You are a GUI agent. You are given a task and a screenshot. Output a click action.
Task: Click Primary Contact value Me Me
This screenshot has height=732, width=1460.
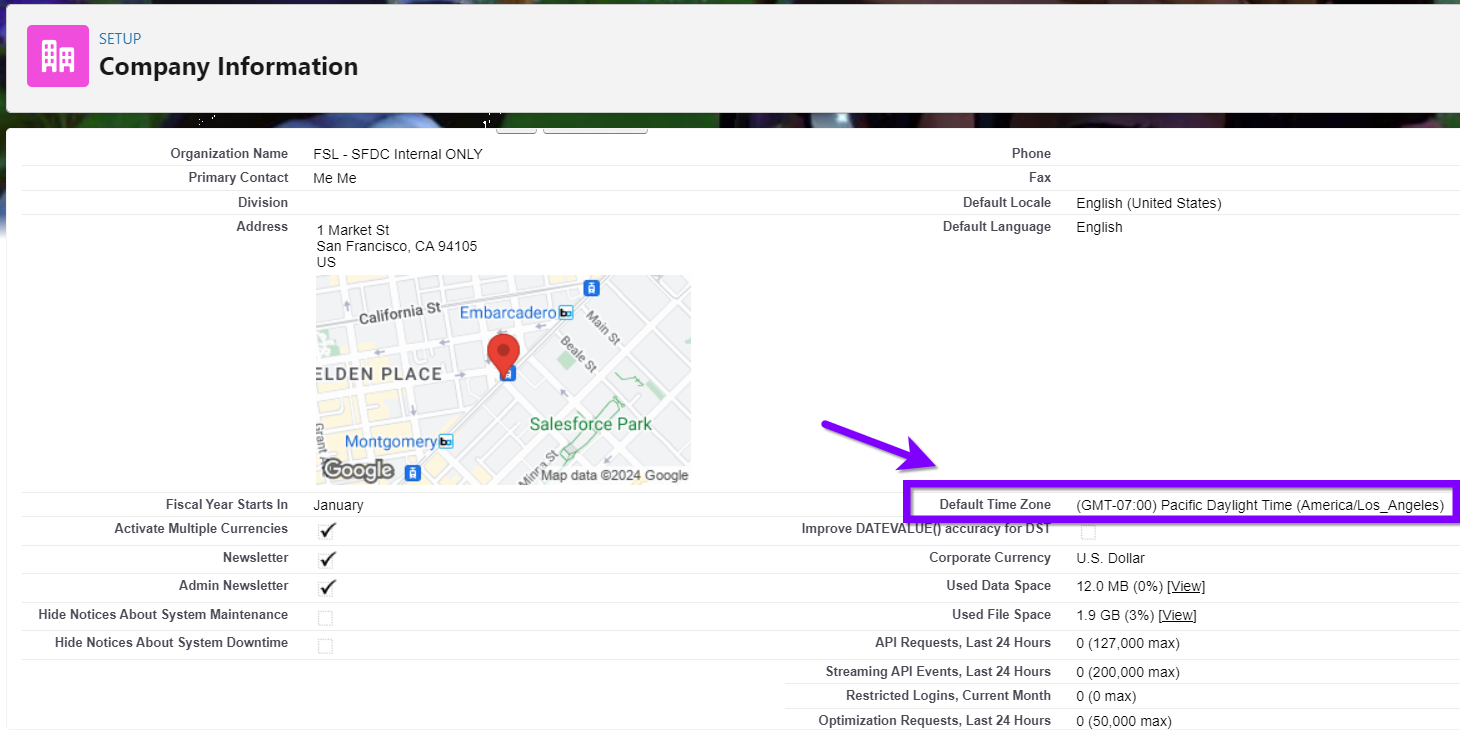pos(335,178)
